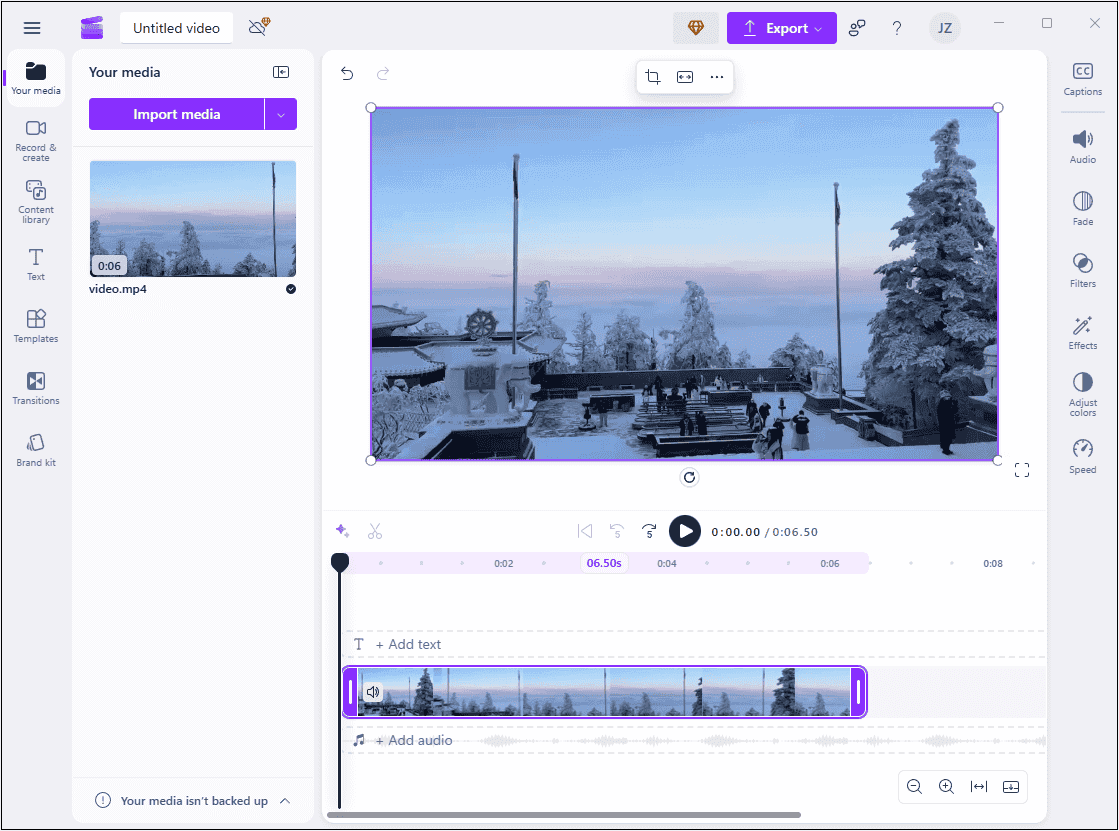Split the clip with the scissors tool
Image resolution: width=1119 pixels, height=831 pixels.
pyautogui.click(x=375, y=531)
